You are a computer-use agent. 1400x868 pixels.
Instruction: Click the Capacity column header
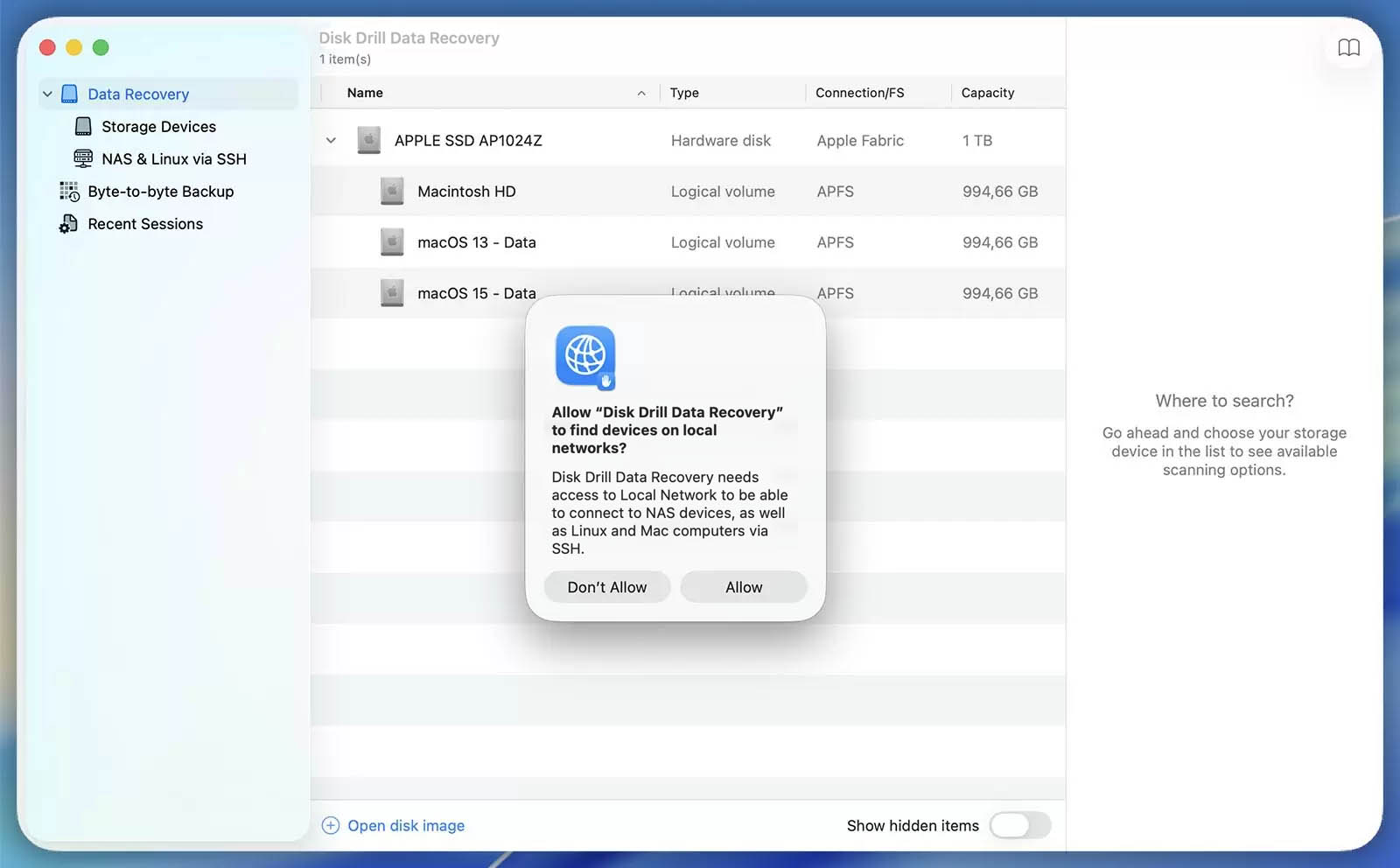click(x=988, y=93)
